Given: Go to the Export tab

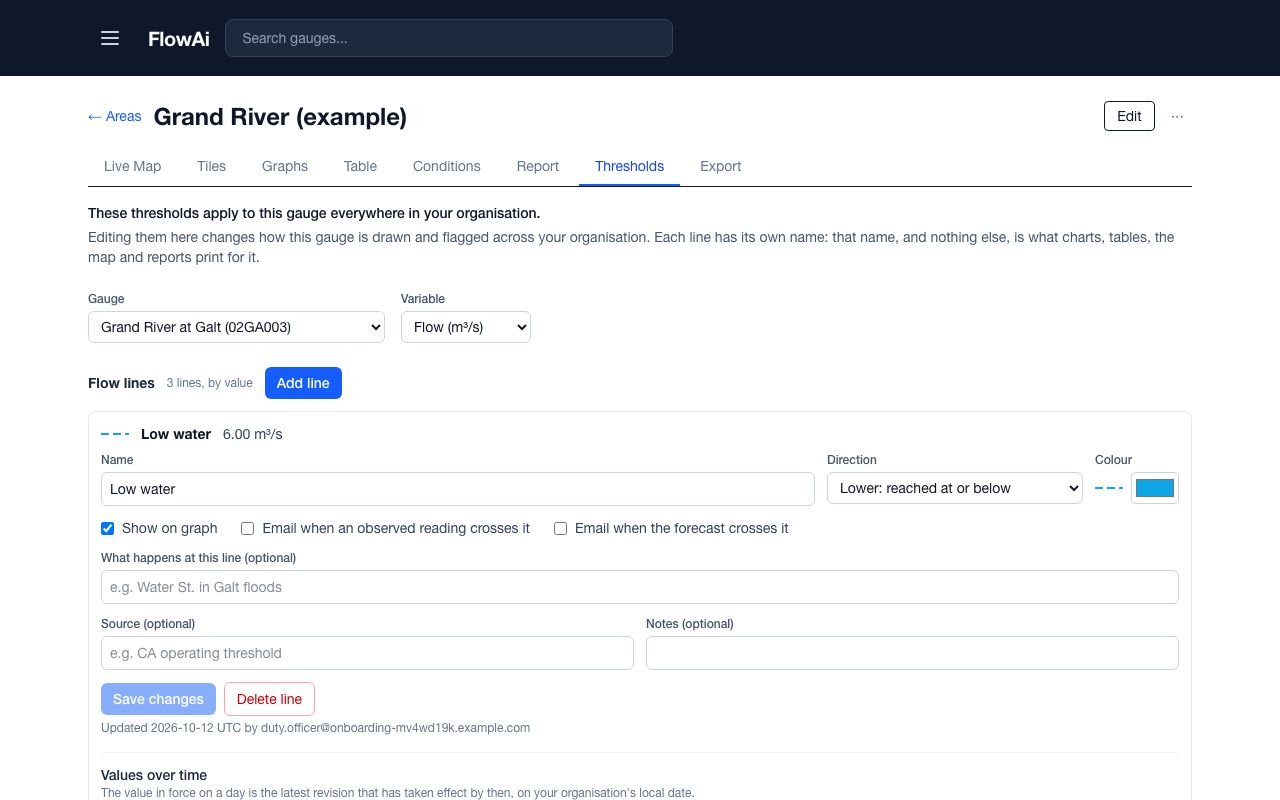Looking at the screenshot, I should [721, 166].
